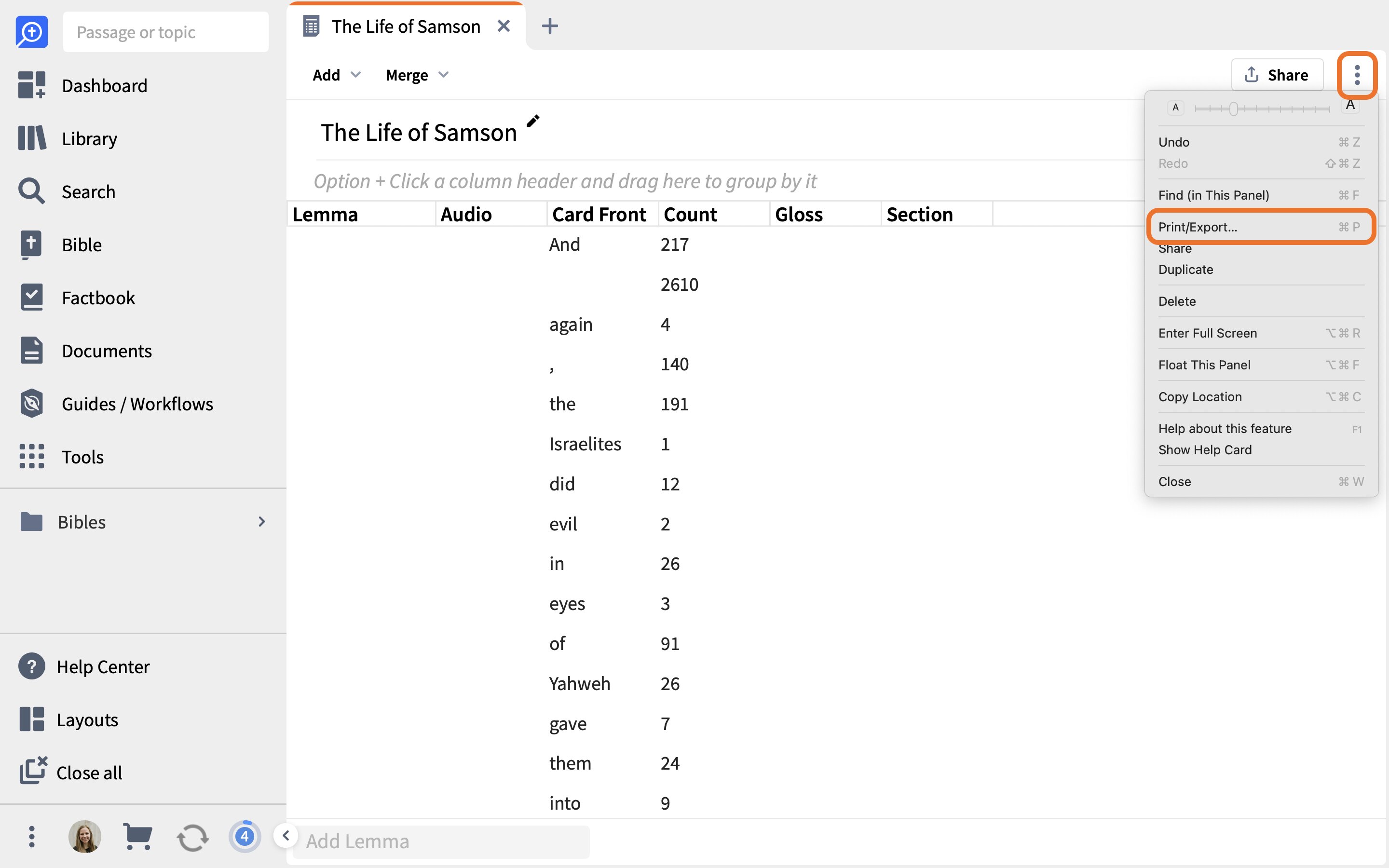Click the 'And' card front cell

(564, 244)
